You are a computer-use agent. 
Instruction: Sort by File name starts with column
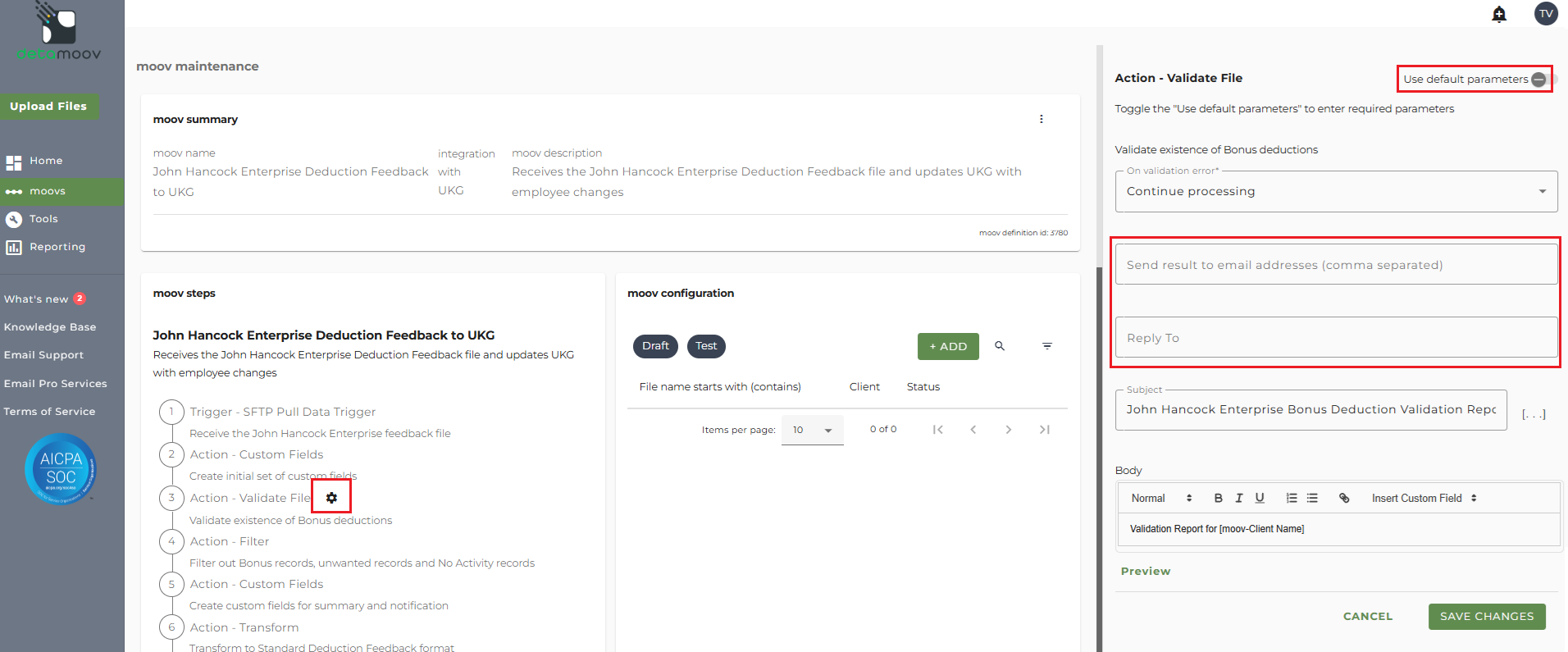720,387
